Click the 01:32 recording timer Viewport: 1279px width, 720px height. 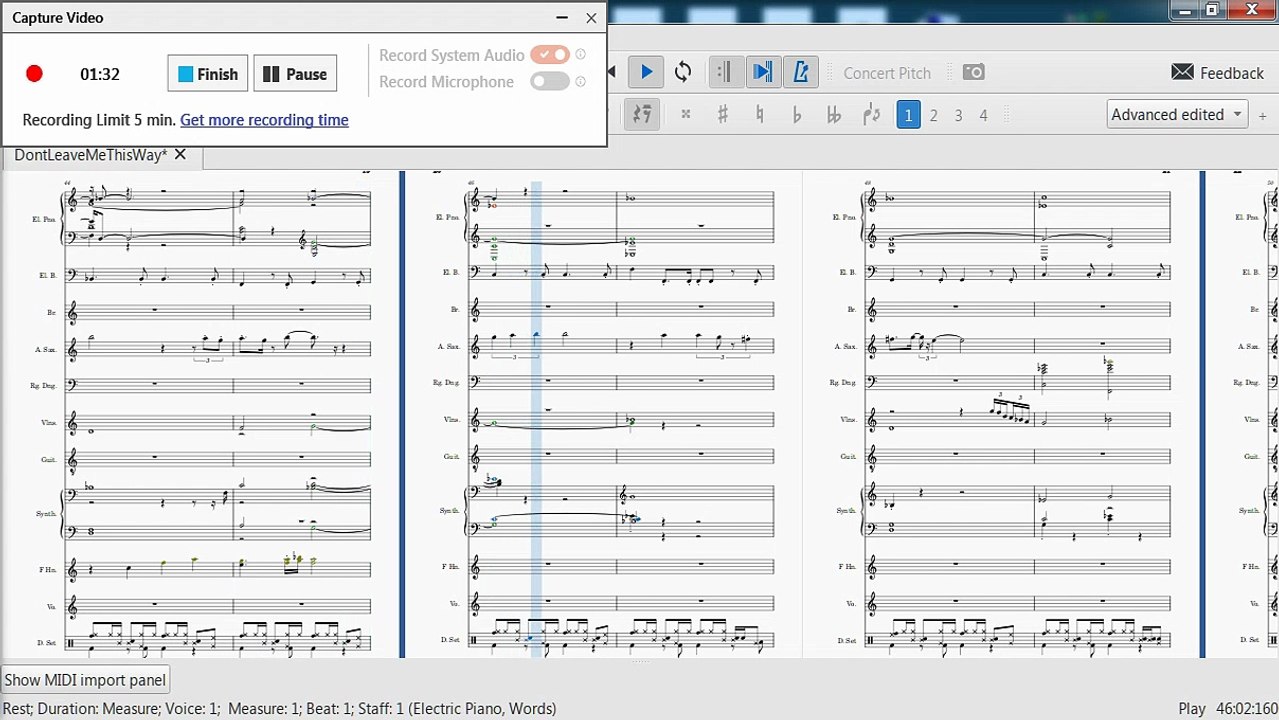[100, 74]
